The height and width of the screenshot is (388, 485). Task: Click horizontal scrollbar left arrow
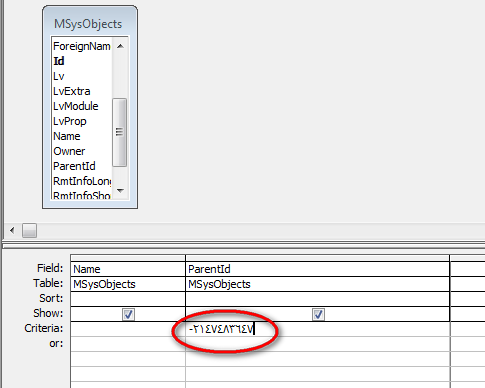pyautogui.click(x=12, y=230)
